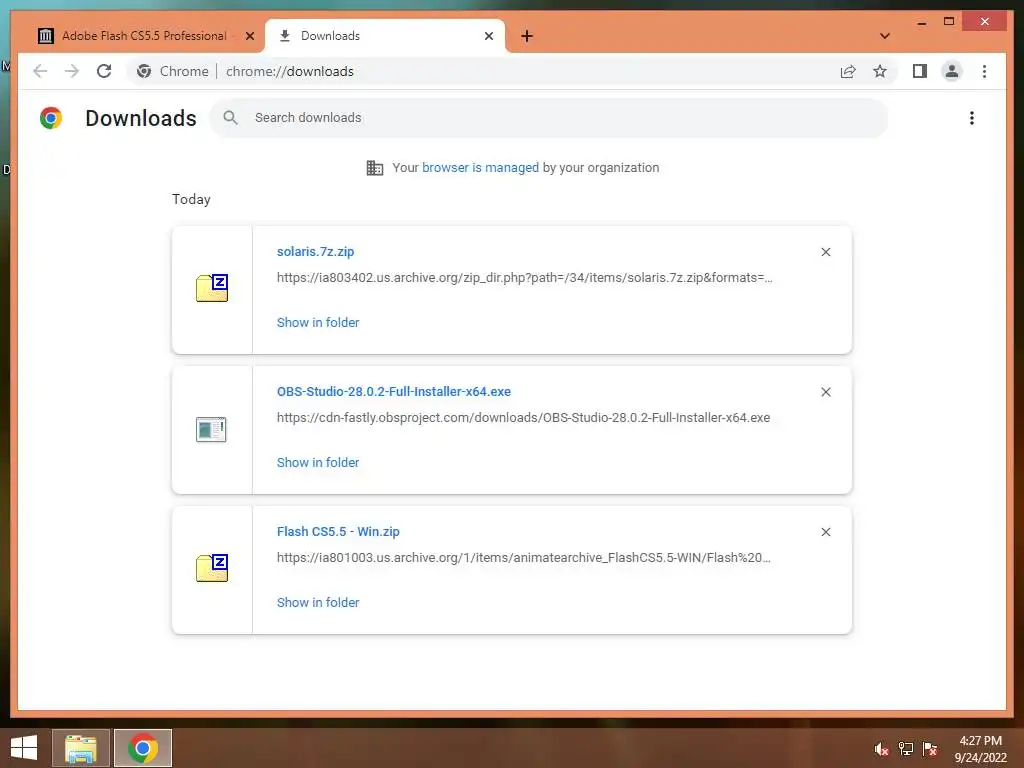Image resolution: width=1024 pixels, height=768 pixels.
Task: Close the Downloads tab
Action: (x=488, y=36)
